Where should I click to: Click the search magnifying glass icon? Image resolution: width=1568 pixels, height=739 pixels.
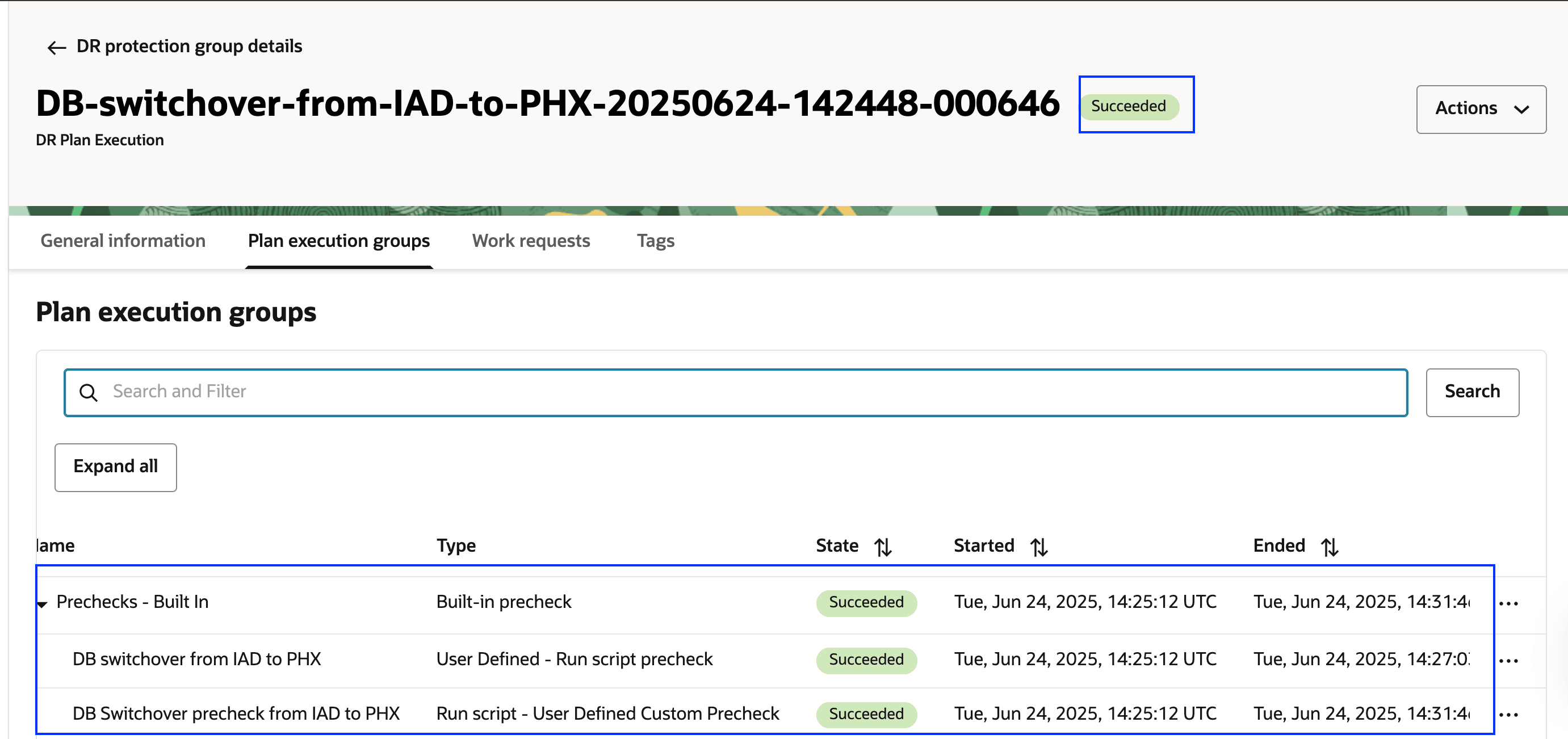point(89,392)
